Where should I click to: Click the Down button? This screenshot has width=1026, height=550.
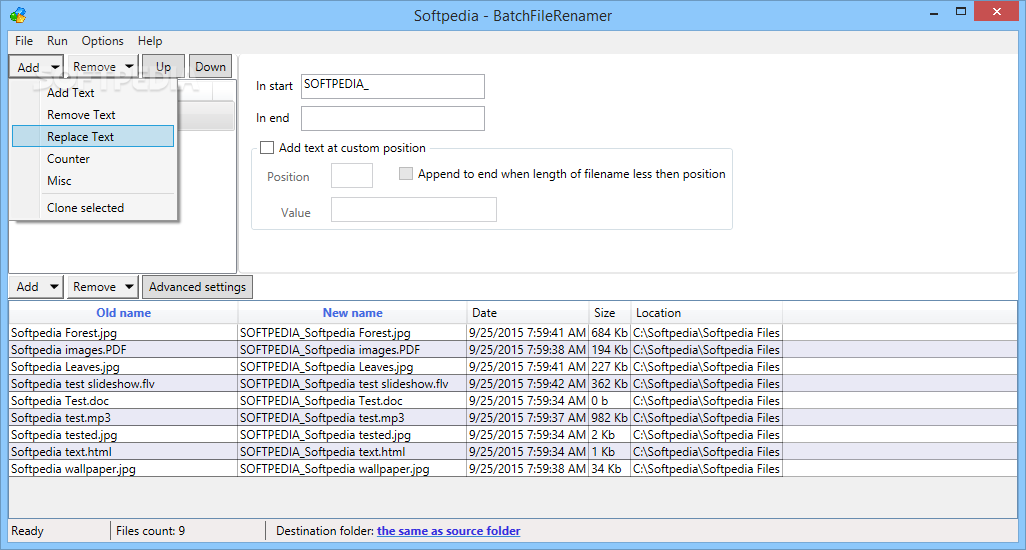point(210,67)
